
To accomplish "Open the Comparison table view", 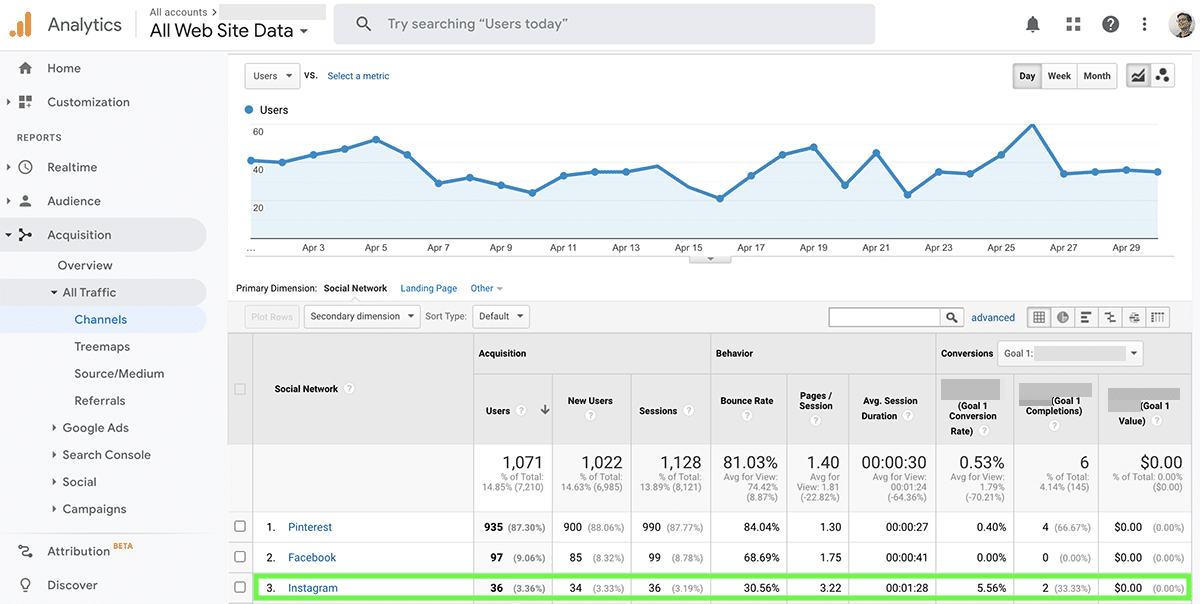I will click(x=1110, y=316).
